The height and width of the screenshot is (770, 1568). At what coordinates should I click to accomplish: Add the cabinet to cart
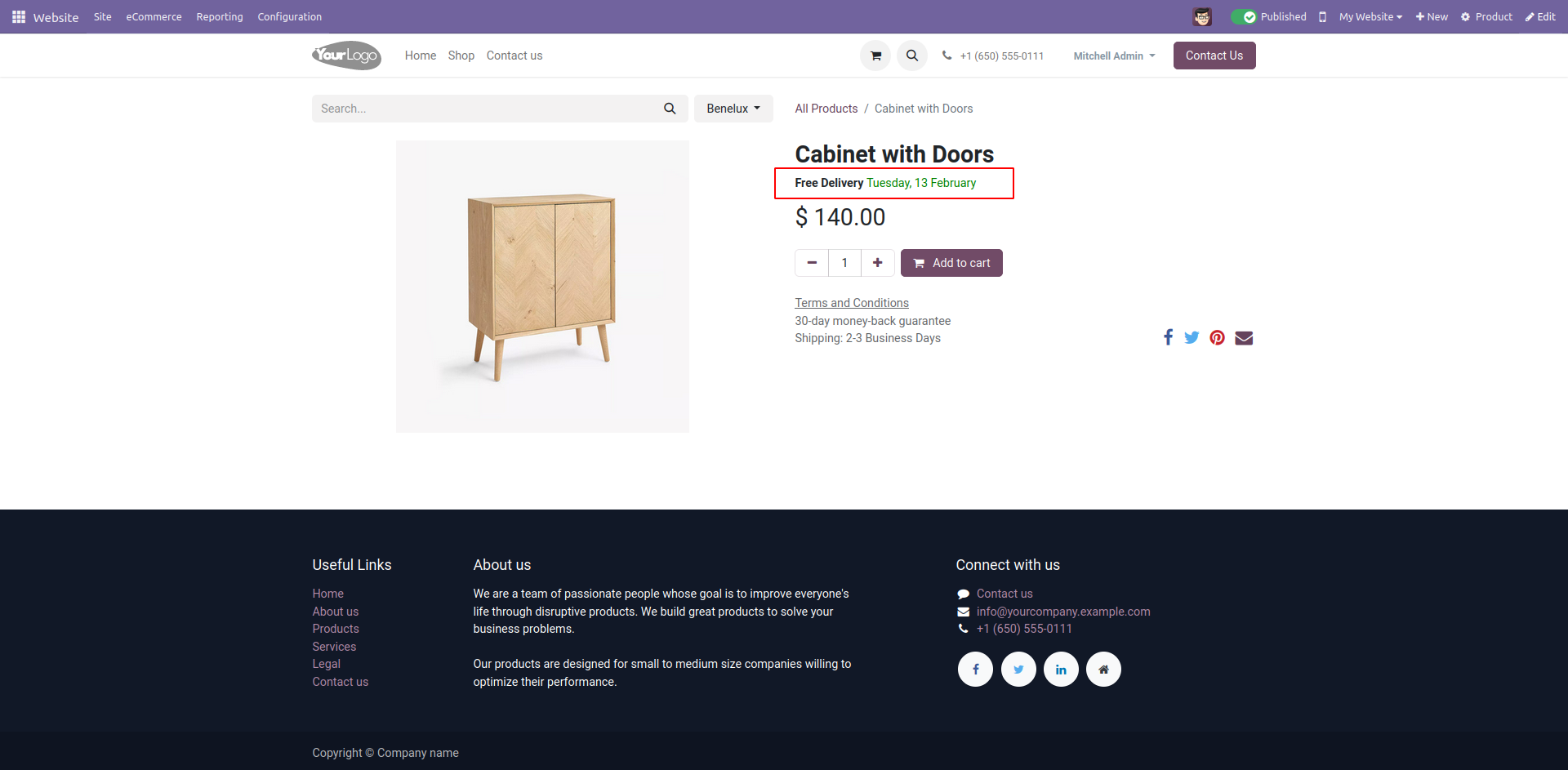tap(951, 263)
